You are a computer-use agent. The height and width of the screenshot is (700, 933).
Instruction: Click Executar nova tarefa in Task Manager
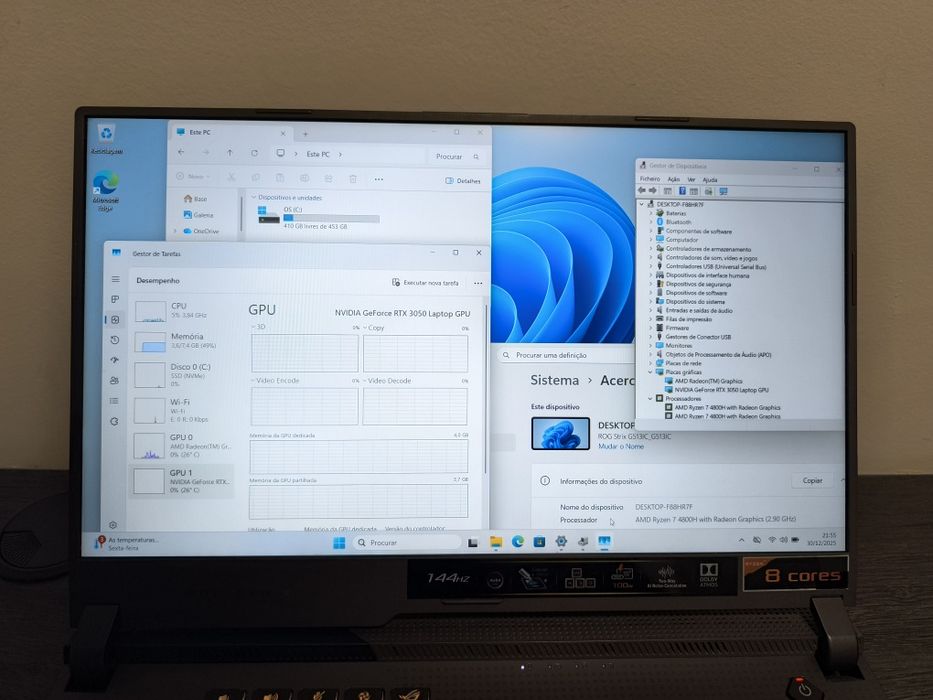[x=425, y=283]
